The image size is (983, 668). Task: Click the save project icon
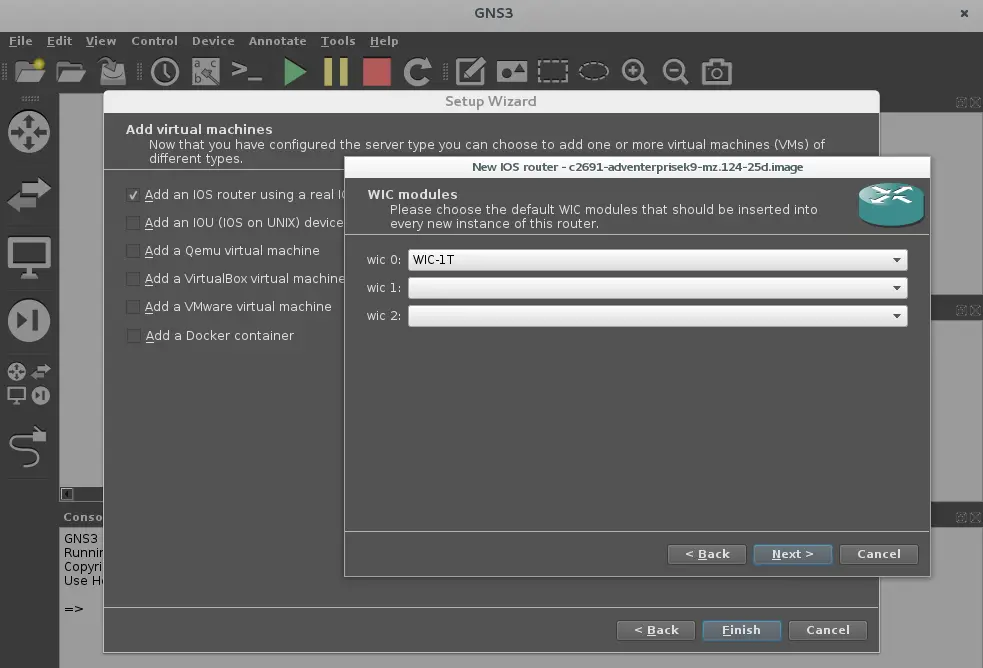pyautogui.click(x=113, y=71)
